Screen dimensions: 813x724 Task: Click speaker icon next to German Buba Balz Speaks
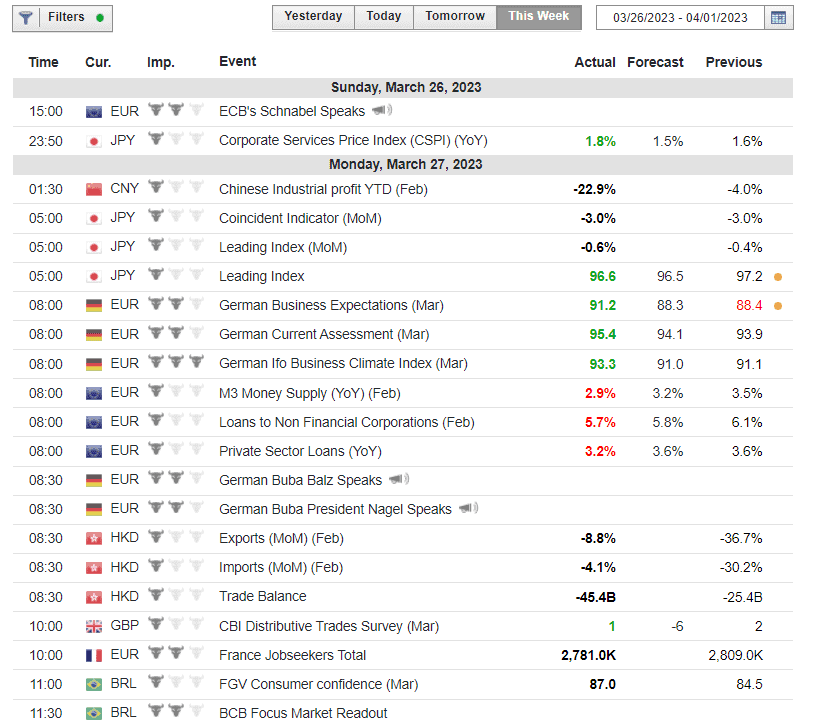coord(399,479)
